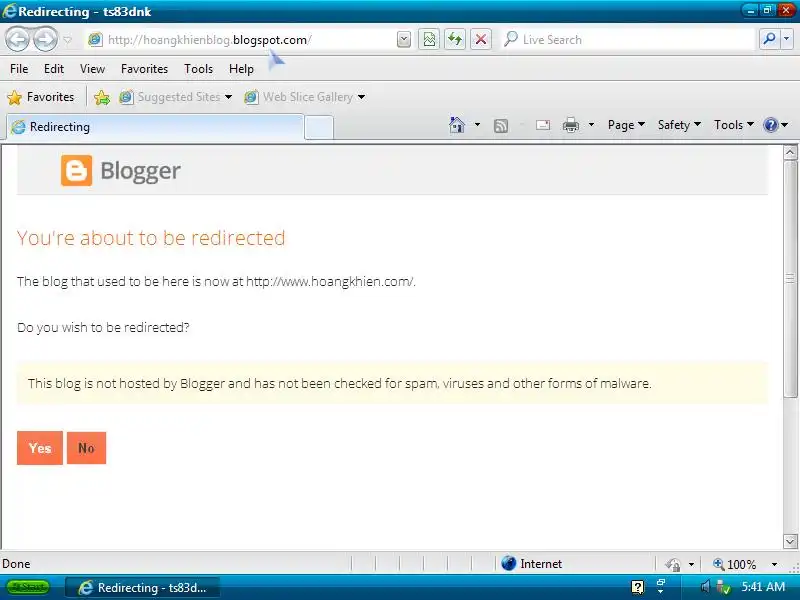This screenshot has height=600, width=800.
Task: Expand the address bar history dropdown
Action: [404, 39]
